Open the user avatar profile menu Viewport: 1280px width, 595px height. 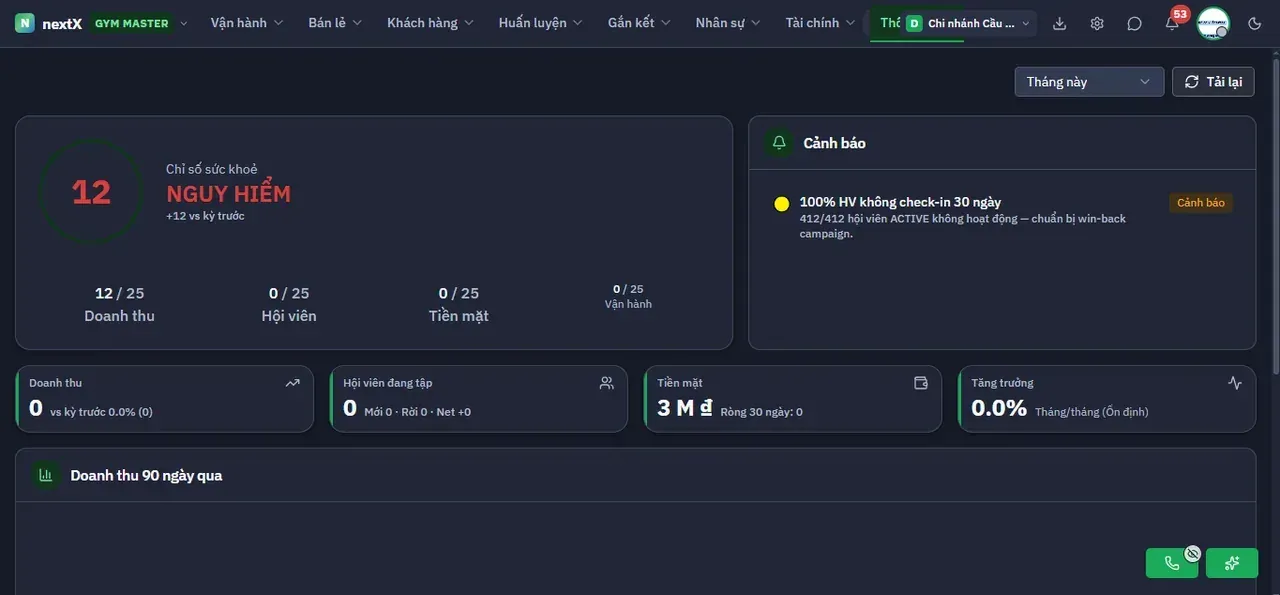[1213, 23]
